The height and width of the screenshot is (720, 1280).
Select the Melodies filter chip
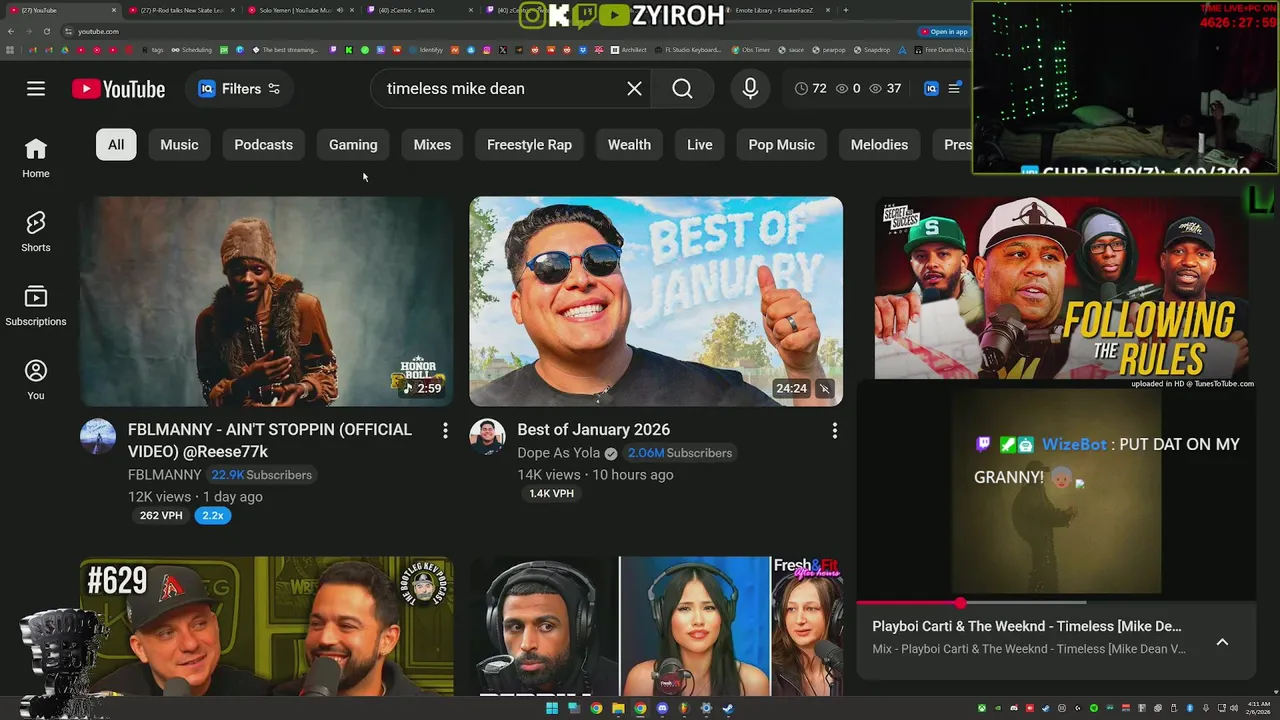tap(879, 145)
